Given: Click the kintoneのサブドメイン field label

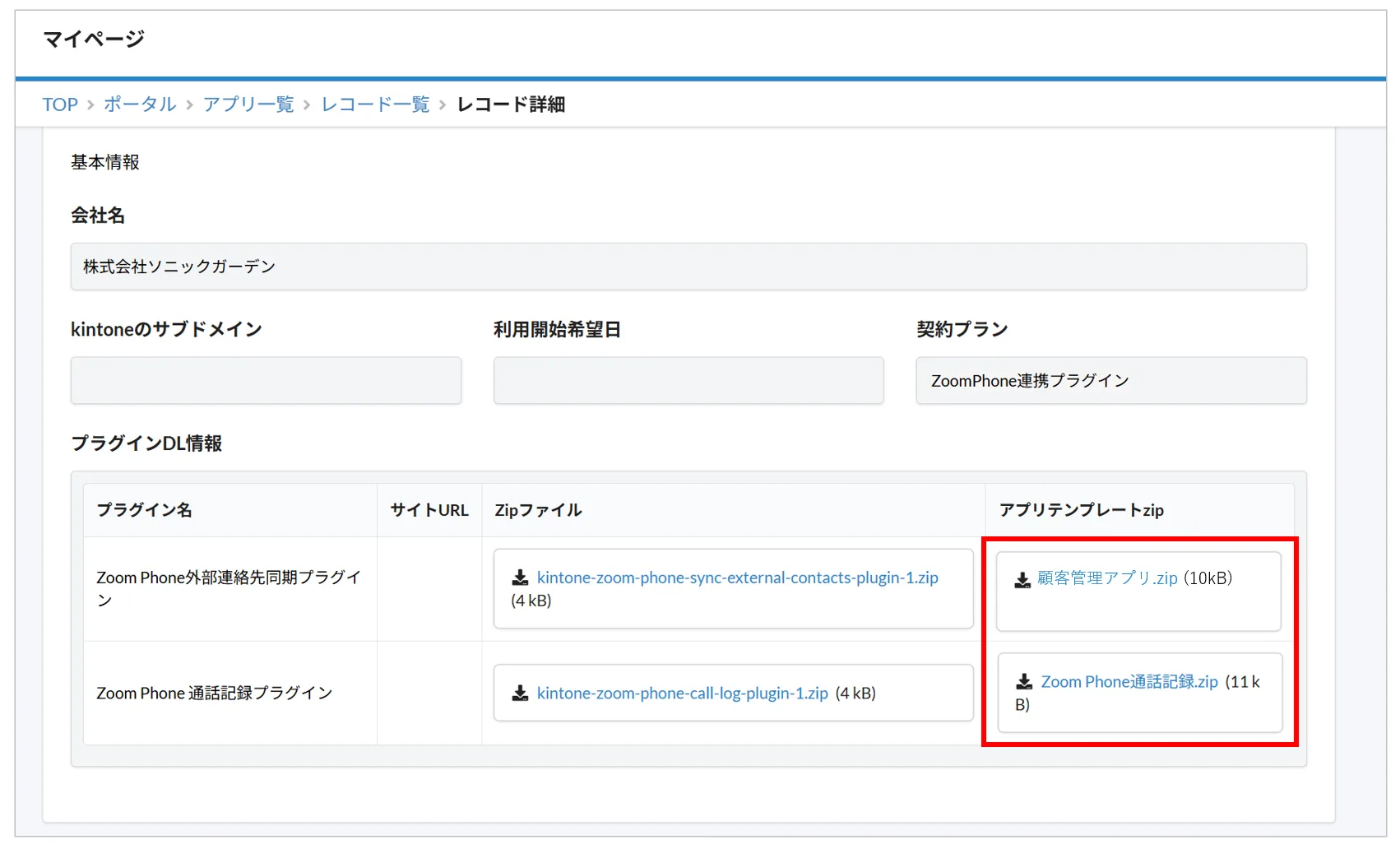Looking at the screenshot, I should pos(166,330).
